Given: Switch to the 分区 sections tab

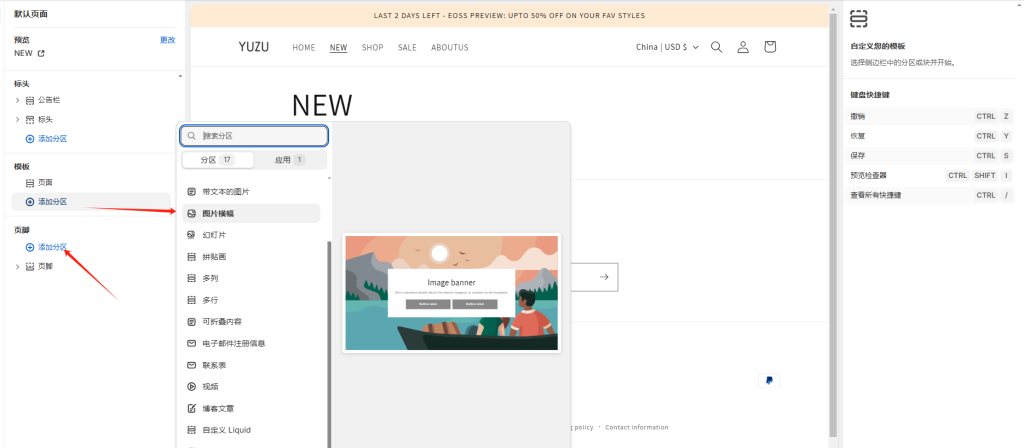Looking at the screenshot, I should point(218,160).
